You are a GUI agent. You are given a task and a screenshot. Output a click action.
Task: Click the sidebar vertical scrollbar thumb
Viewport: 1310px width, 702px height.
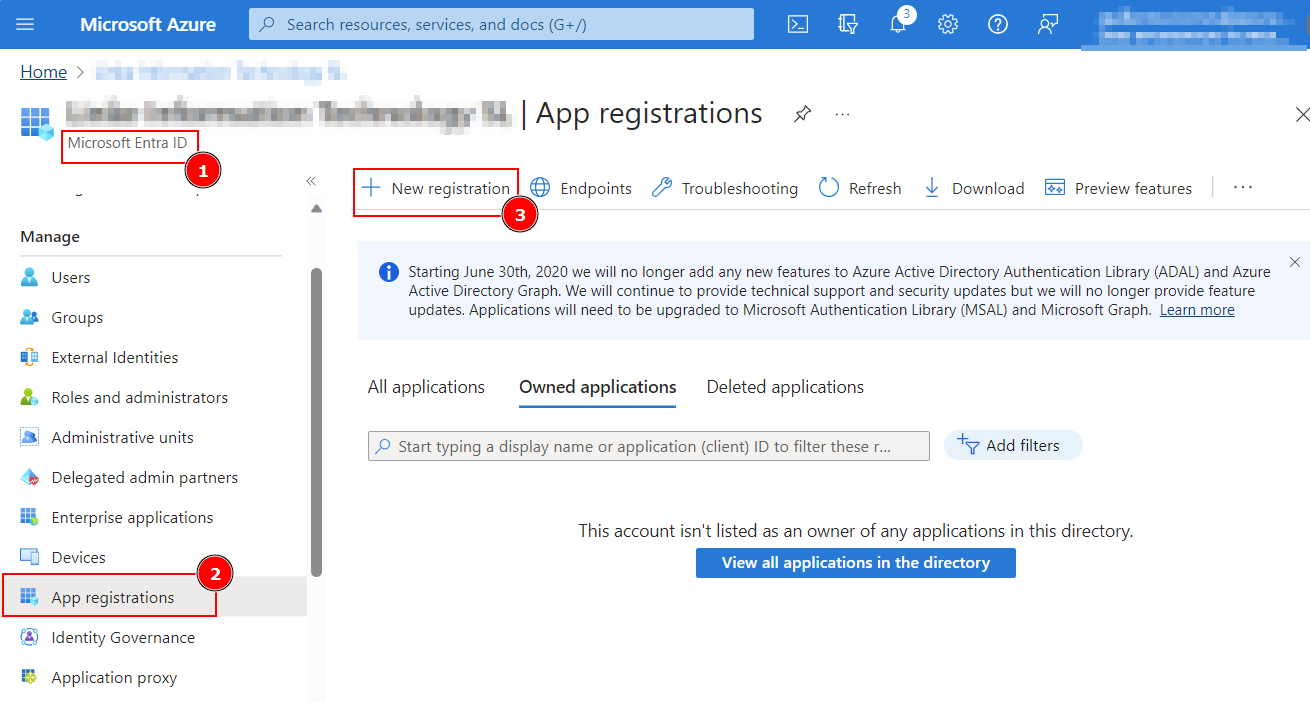[317, 422]
